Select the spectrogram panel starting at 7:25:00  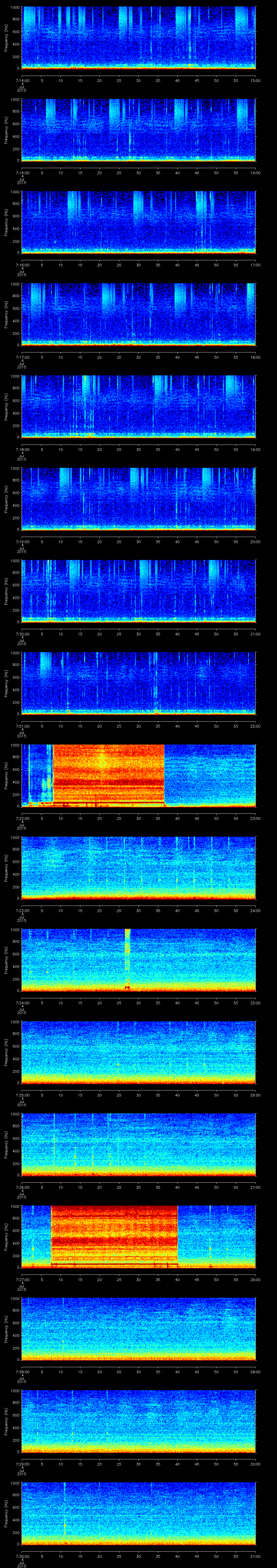tap(139, 1052)
